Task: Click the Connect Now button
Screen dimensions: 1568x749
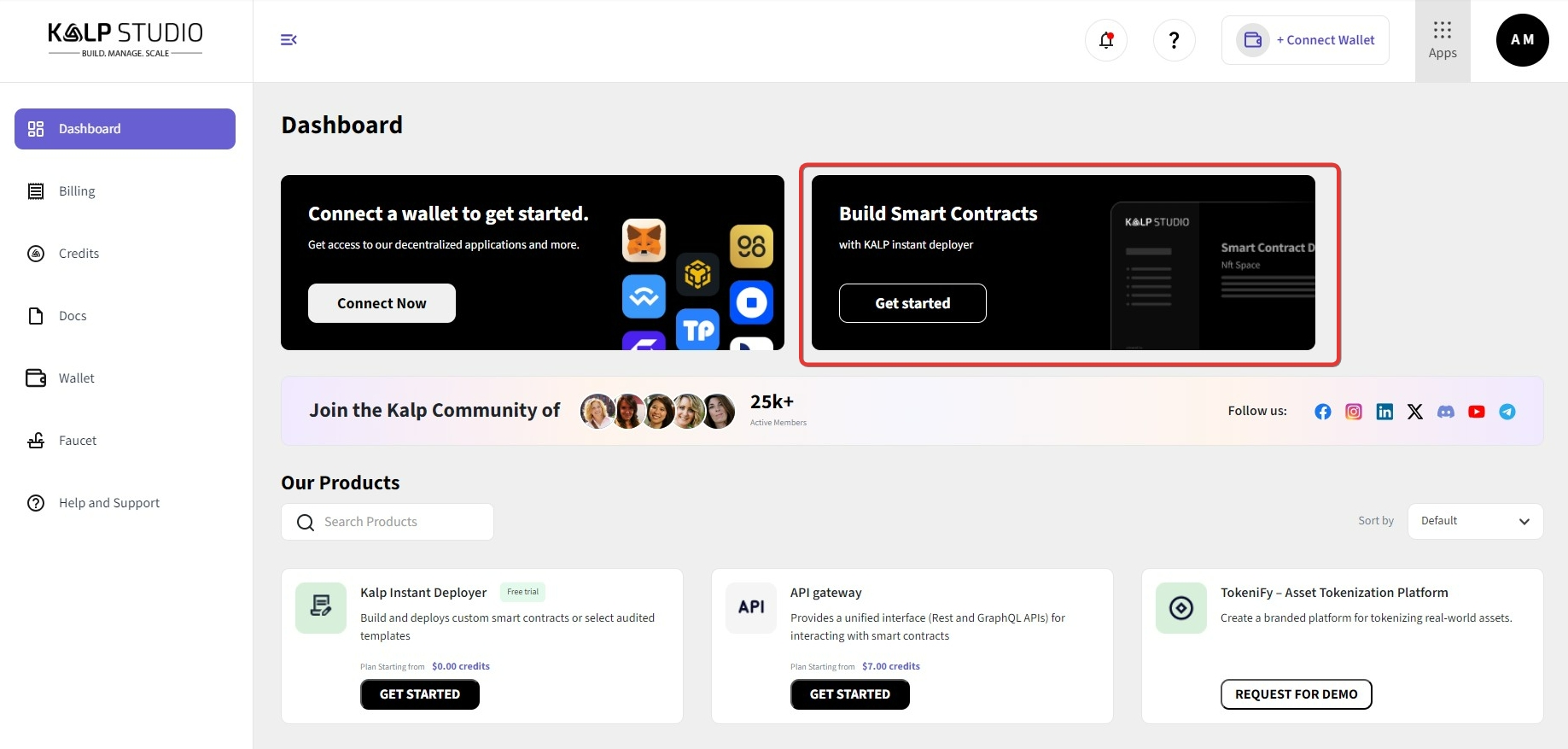Action: 382,303
